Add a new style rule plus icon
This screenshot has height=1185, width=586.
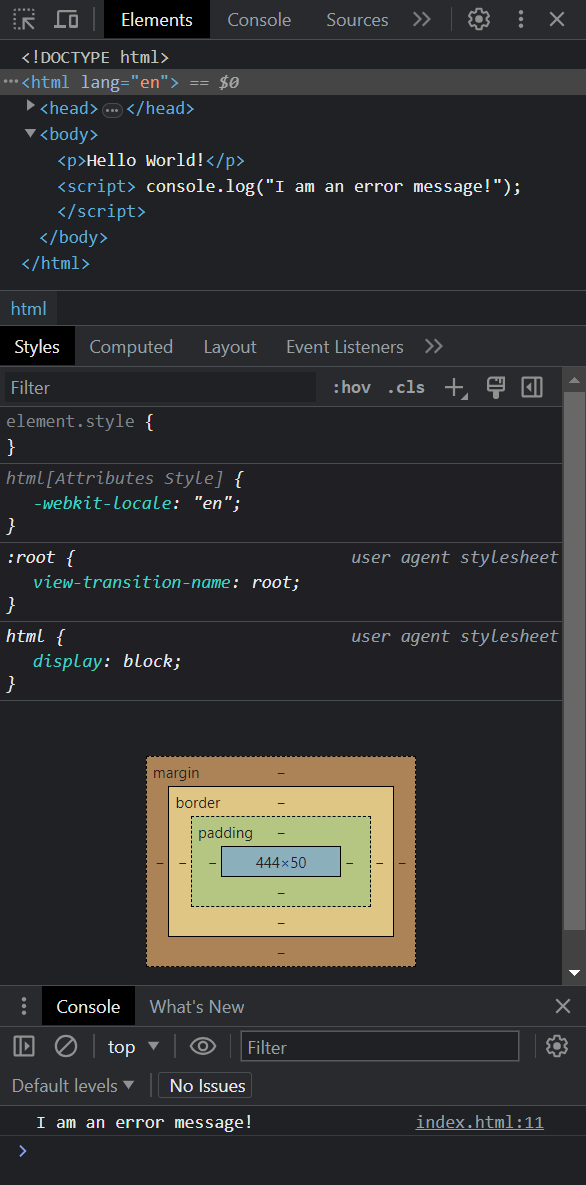(x=455, y=387)
